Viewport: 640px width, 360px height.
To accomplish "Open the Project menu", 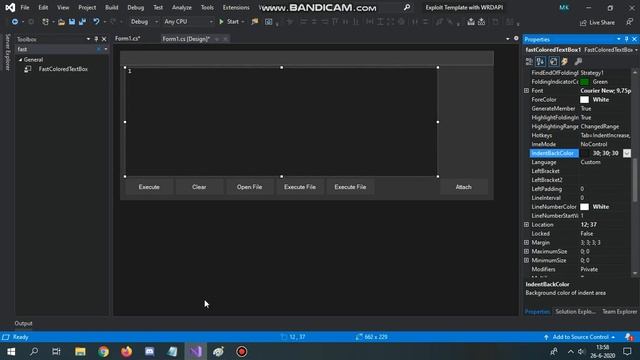I will tap(87, 7).
